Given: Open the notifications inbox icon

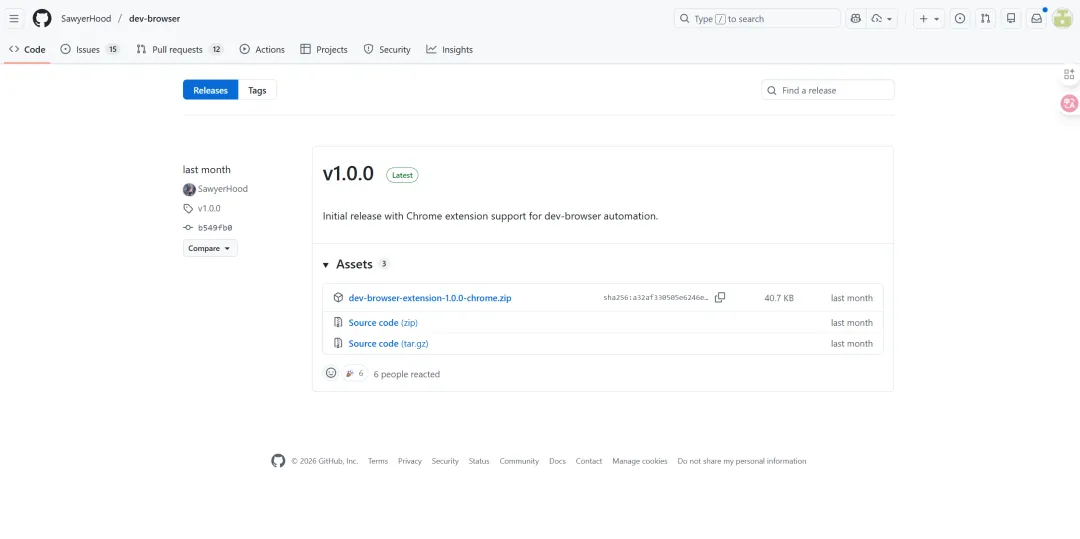Looking at the screenshot, I should (1036, 18).
